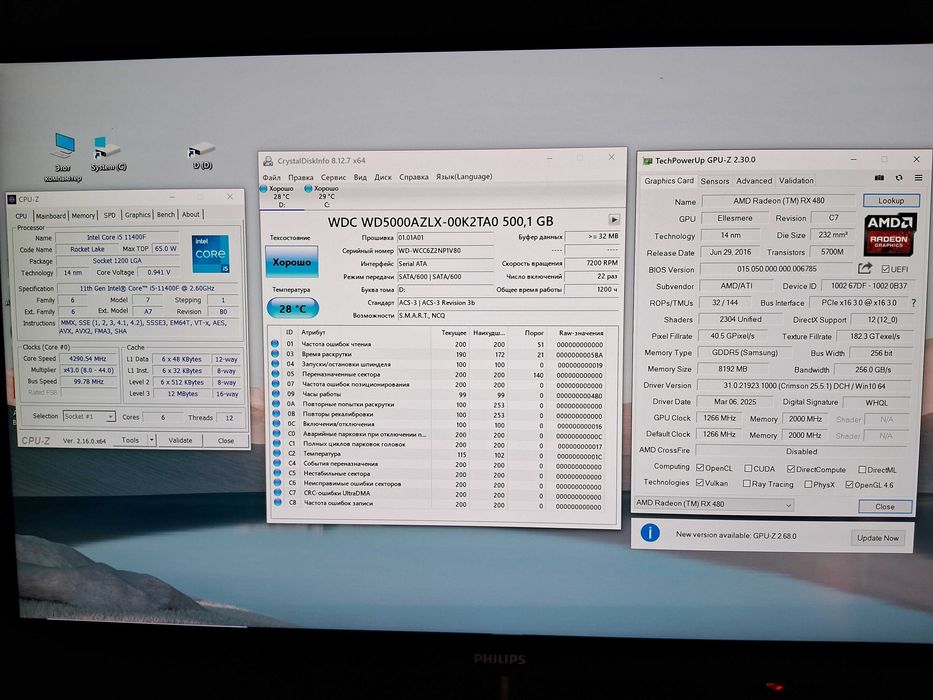Switch to the Sensors tab in GPU-Z

pyautogui.click(x=715, y=181)
